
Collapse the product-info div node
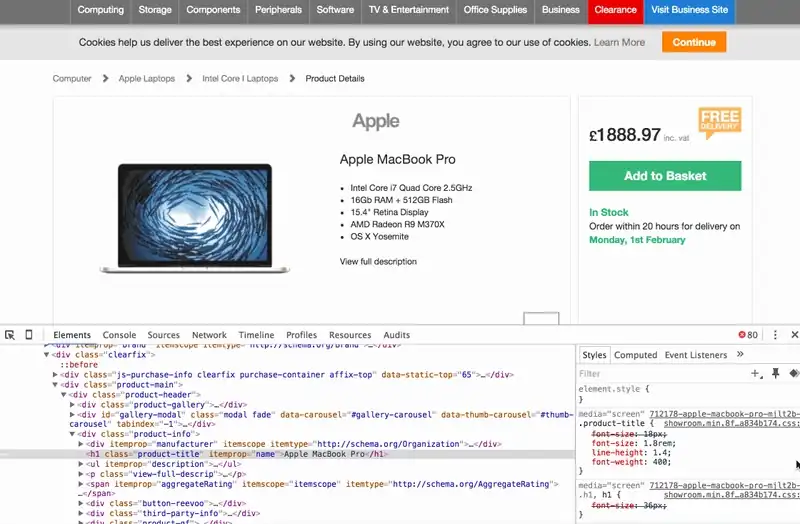[x=72, y=434]
